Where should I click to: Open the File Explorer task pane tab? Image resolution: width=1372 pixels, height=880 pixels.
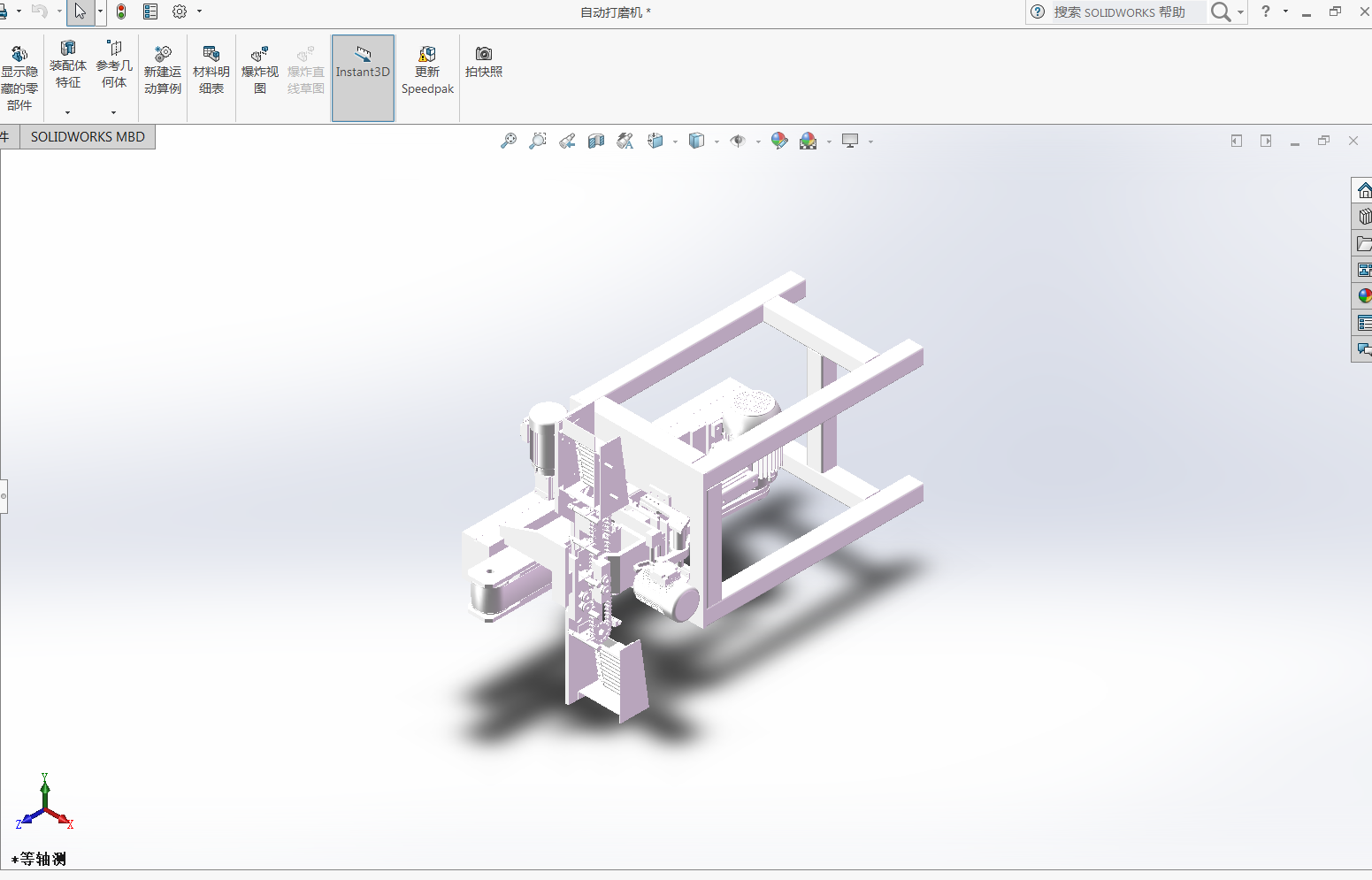(1363, 243)
